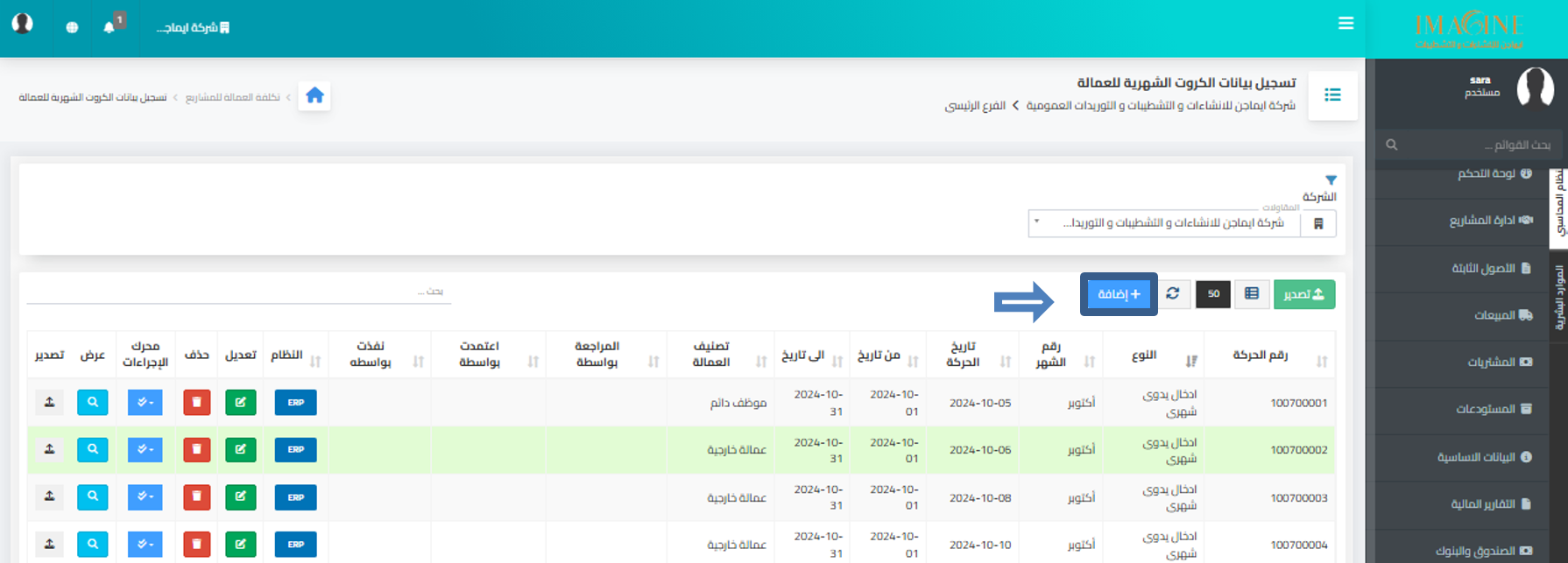The height and width of the screenshot is (563, 1568).
Task: Delete row 100700003 with trash icon
Action: [x=197, y=497]
